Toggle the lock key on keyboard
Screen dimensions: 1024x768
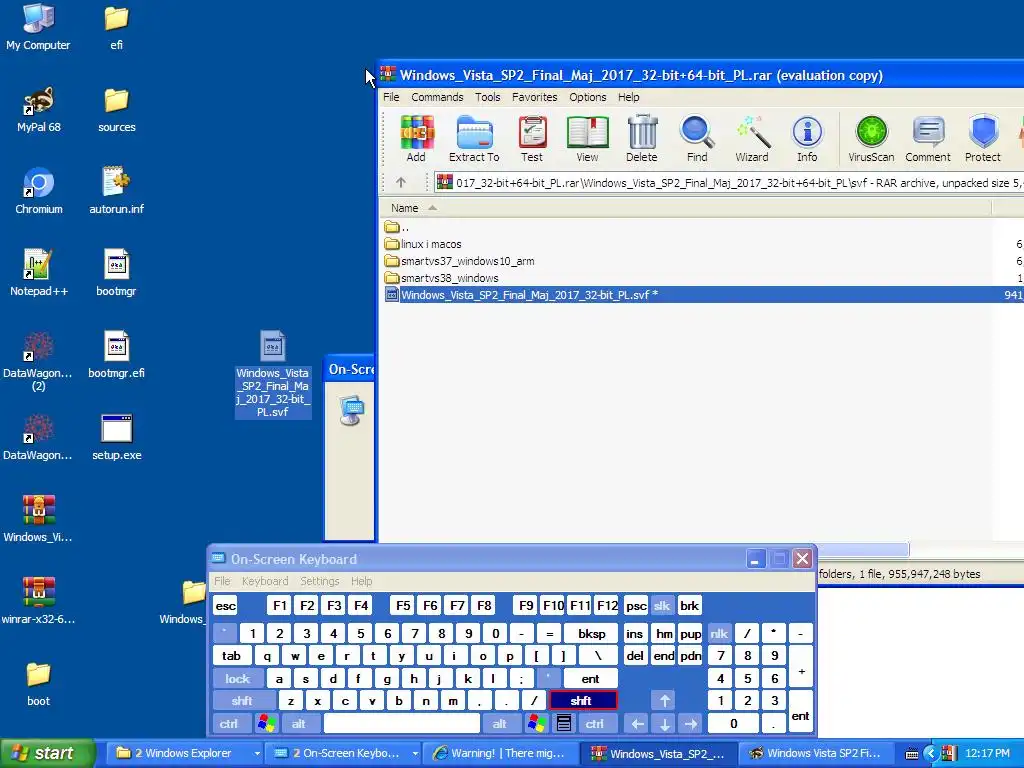tap(238, 679)
